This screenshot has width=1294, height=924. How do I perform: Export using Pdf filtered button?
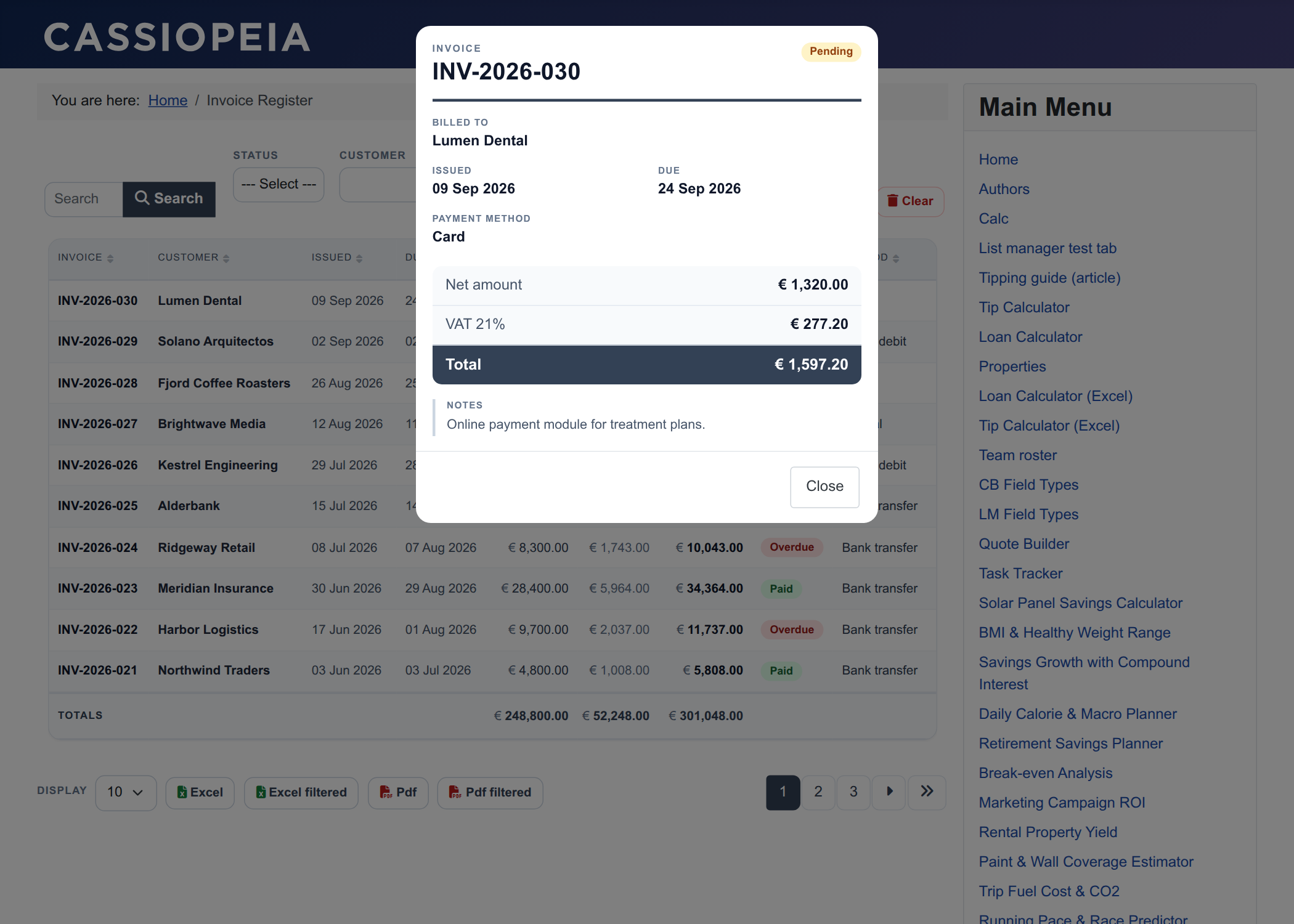click(x=490, y=793)
